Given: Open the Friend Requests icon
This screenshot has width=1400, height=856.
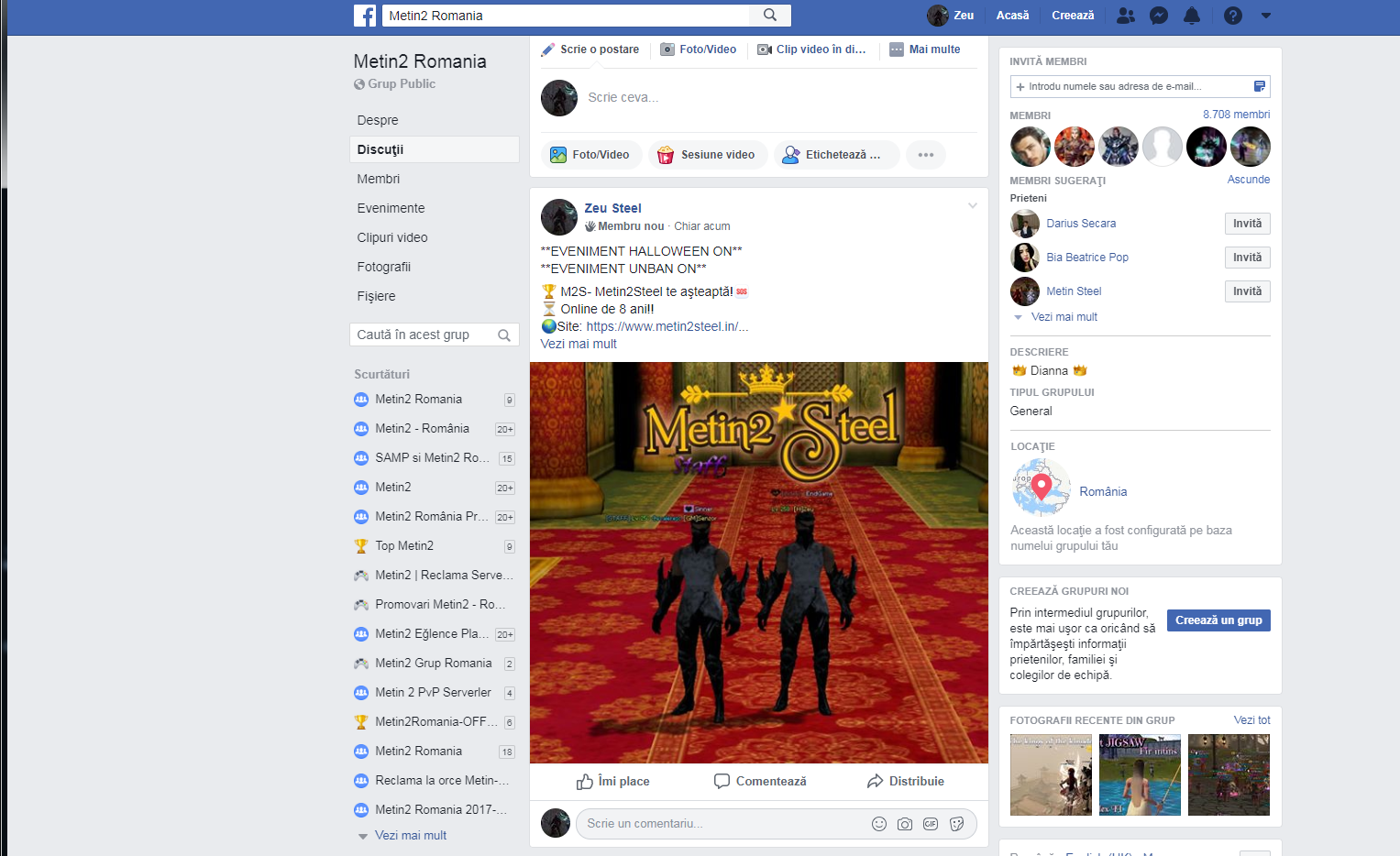Looking at the screenshot, I should click(1126, 16).
